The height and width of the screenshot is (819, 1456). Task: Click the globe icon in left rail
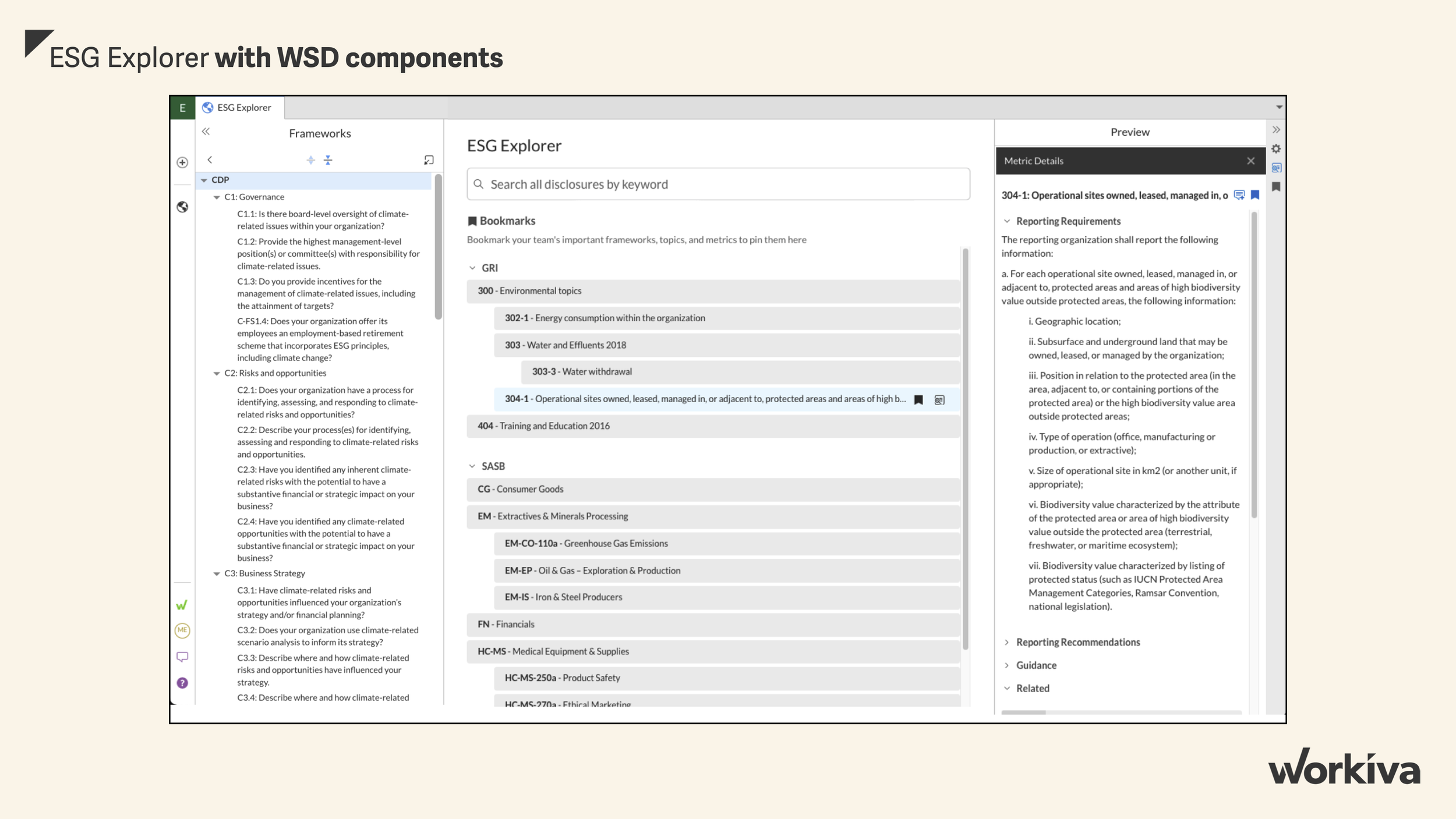coord(182,207)
